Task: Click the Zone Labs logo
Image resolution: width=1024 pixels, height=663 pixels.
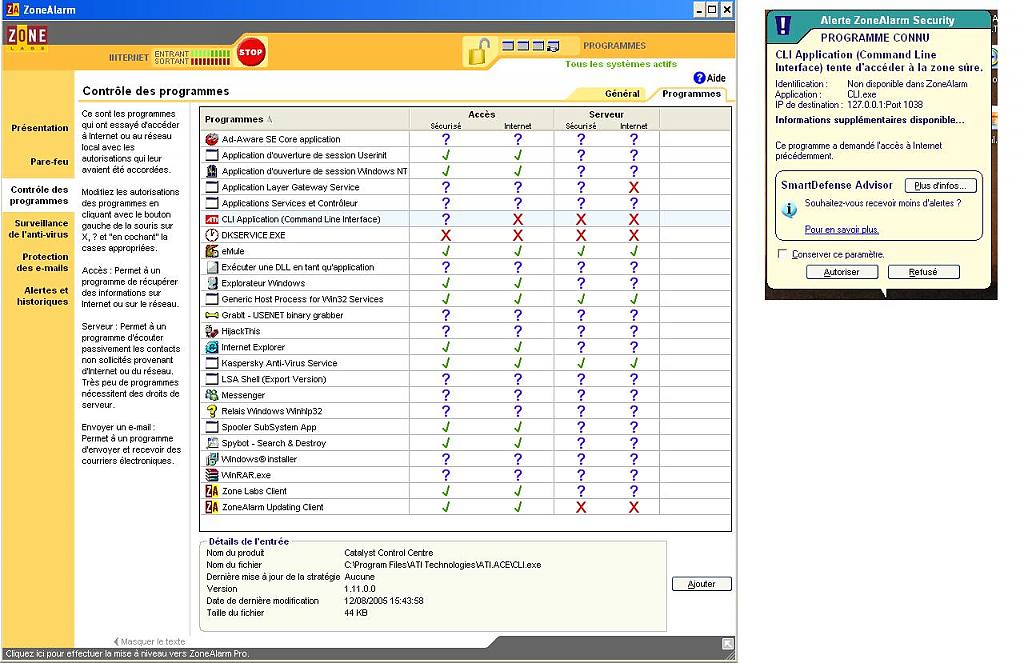Action: (27, 37)
